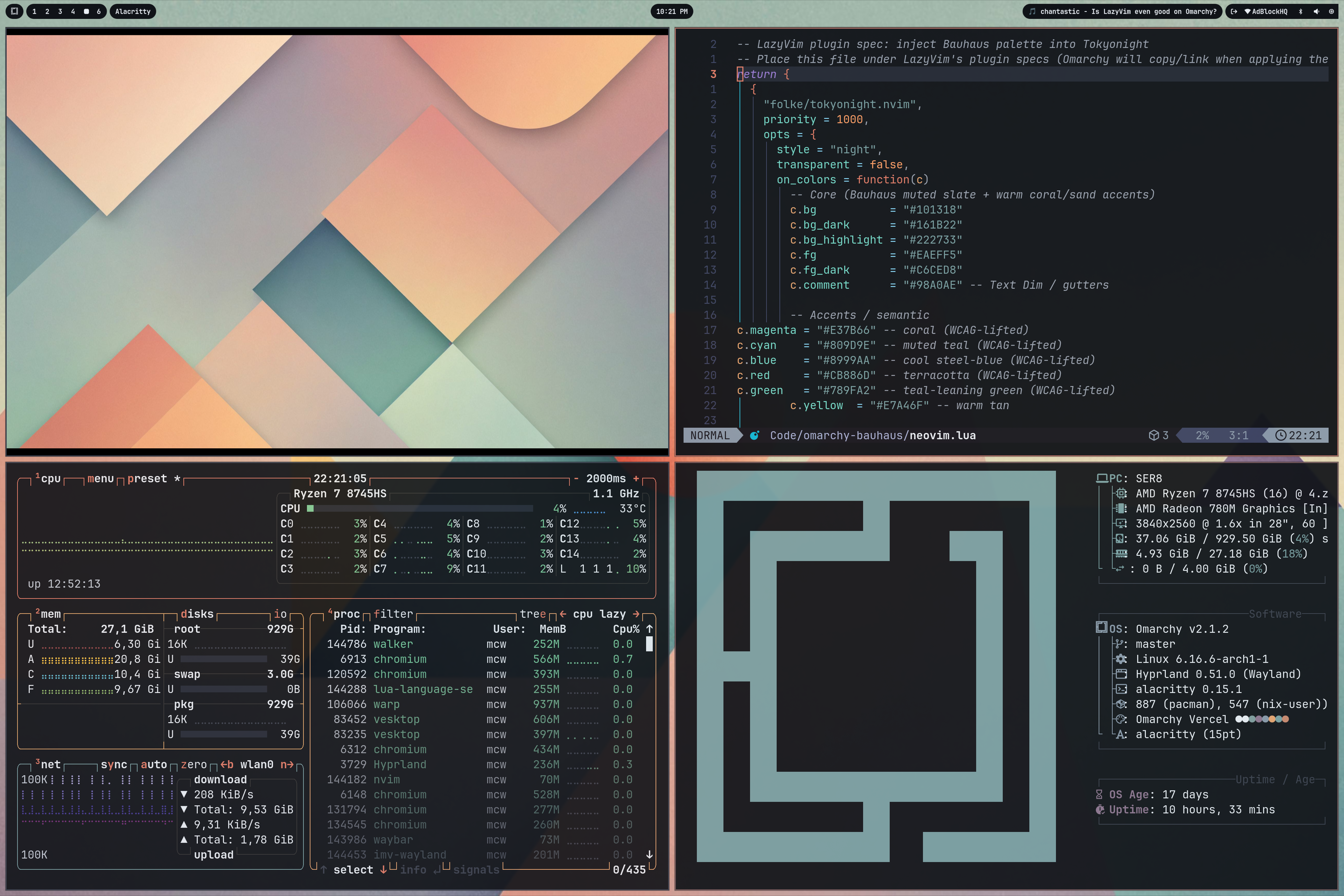Viewport: 1344px width, 896px height.
Task: Toggle sync in the btop net panel
Action: tap(114, 764)
